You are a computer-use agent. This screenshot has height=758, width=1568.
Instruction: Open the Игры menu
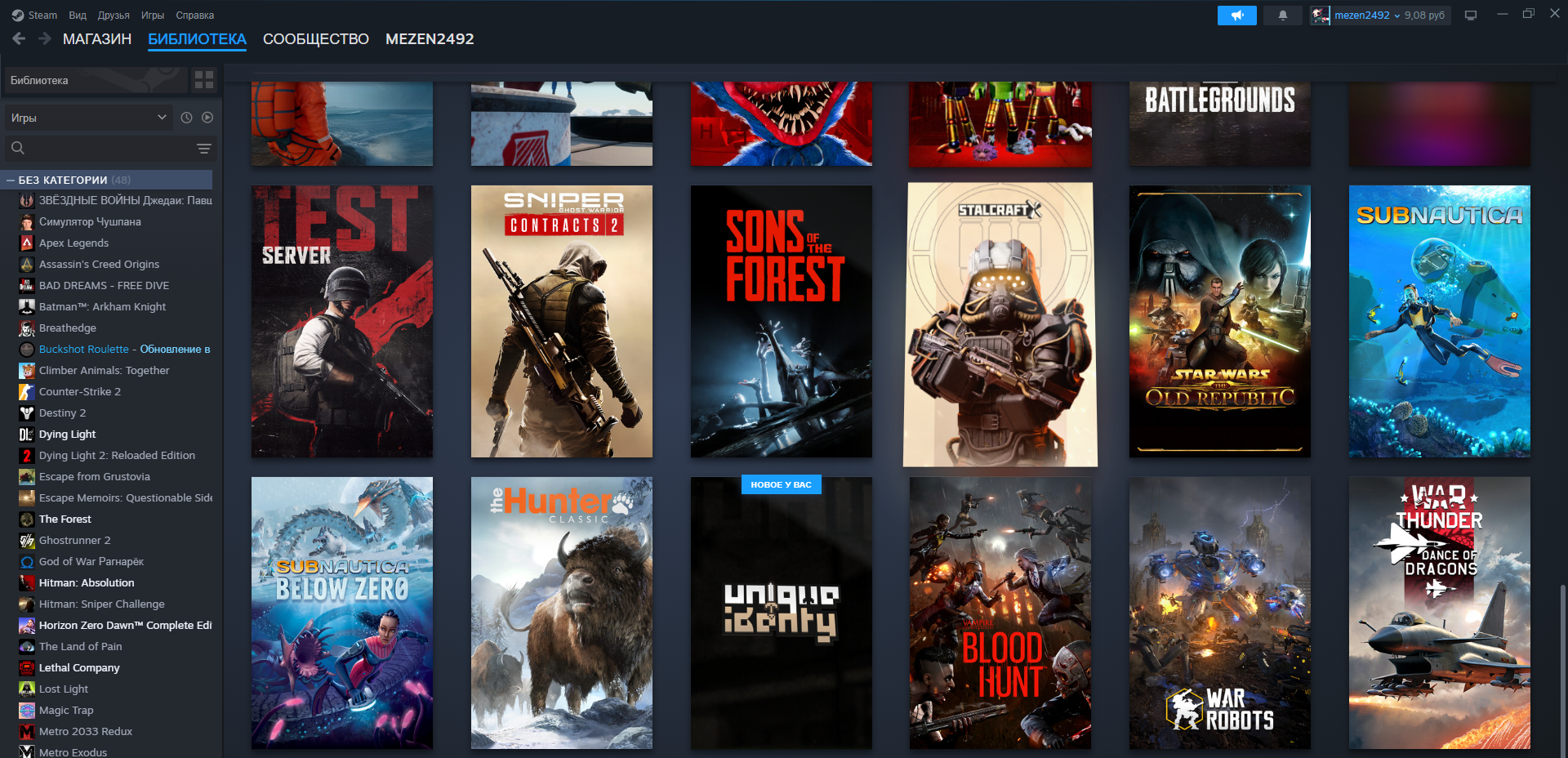(x=153, y=15)
